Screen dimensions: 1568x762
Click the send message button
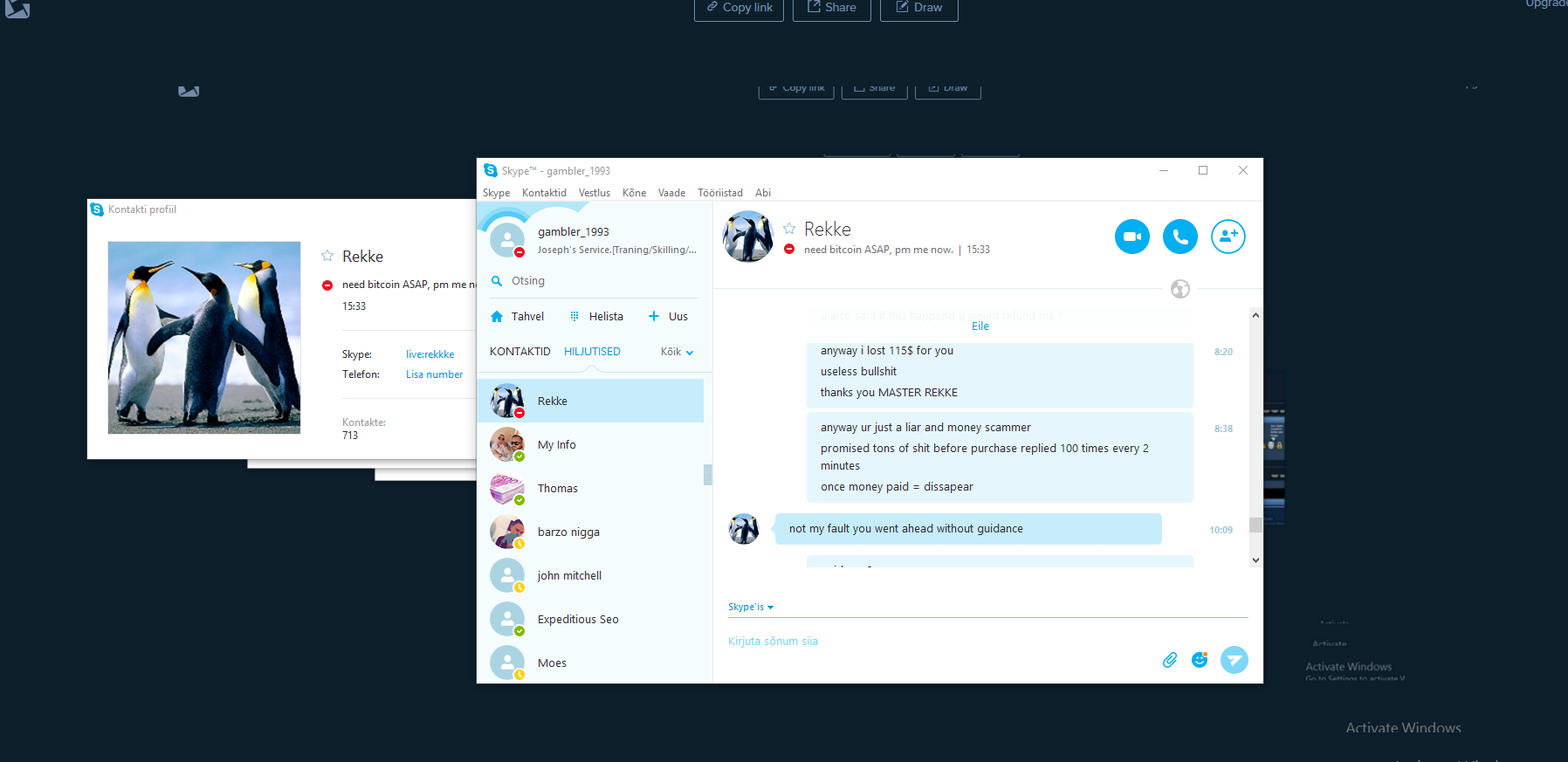[1234, 660]
